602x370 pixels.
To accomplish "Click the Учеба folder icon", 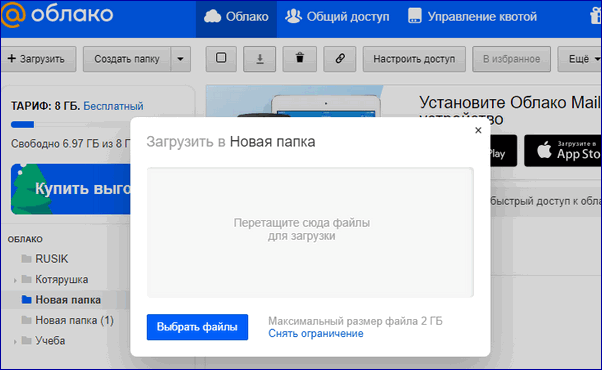I will tap(26, 340).
